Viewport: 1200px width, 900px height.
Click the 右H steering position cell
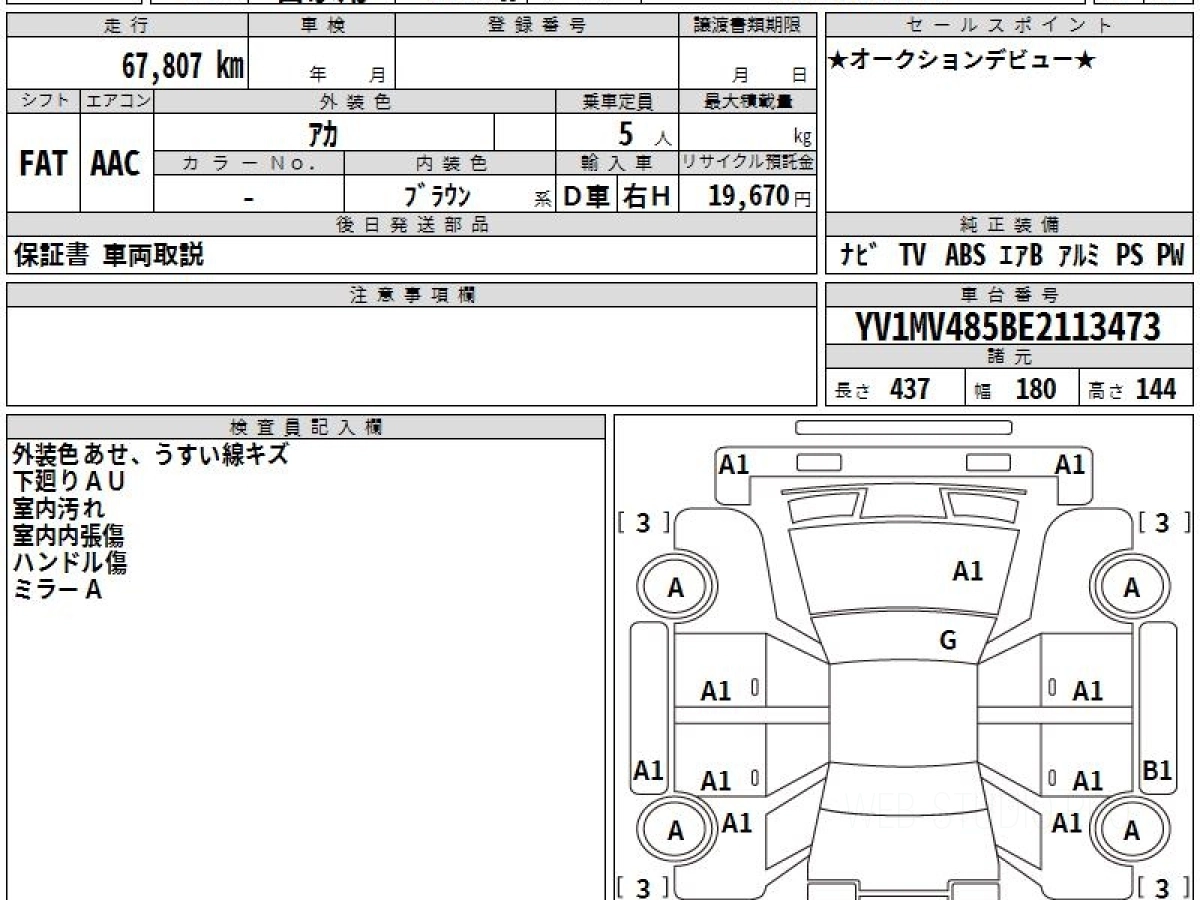coord(648,196)
